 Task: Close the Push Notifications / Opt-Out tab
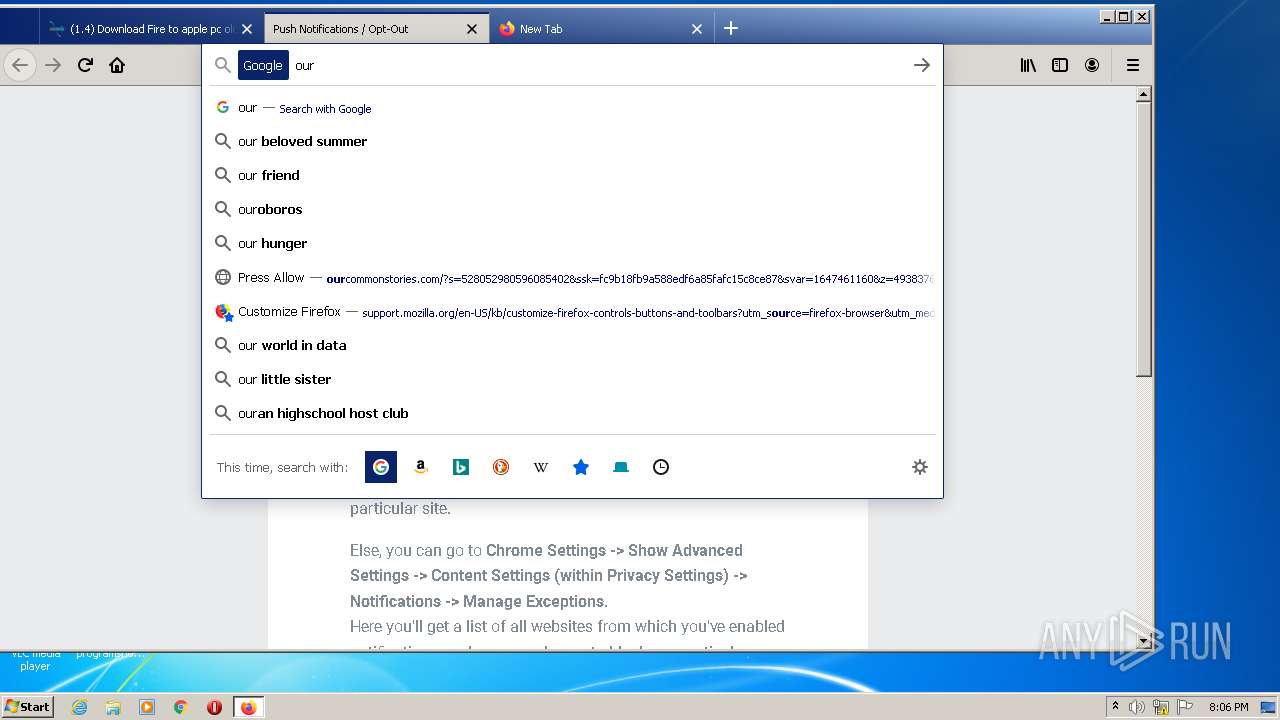coord(472,29)
